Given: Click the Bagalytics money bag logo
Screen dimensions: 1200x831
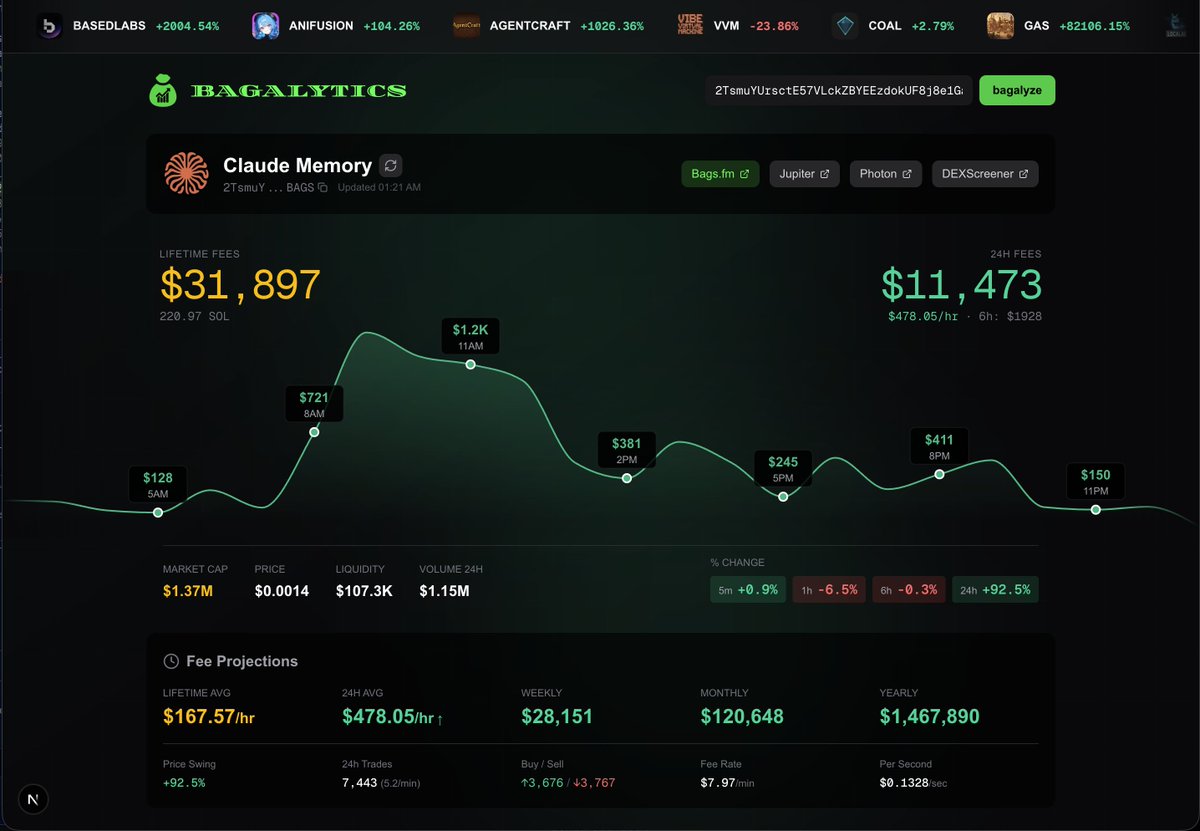Looking at the screenshot, I should click(x=164, y=90).
